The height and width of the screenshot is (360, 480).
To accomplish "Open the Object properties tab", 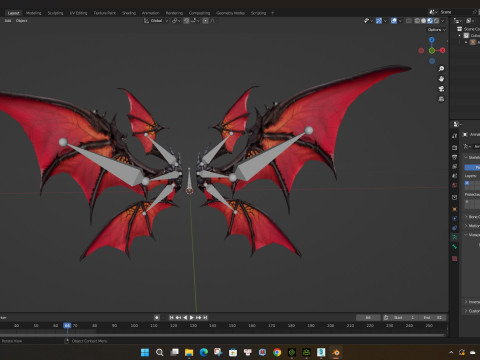I will pyautogui.click(x=455, y=209).
